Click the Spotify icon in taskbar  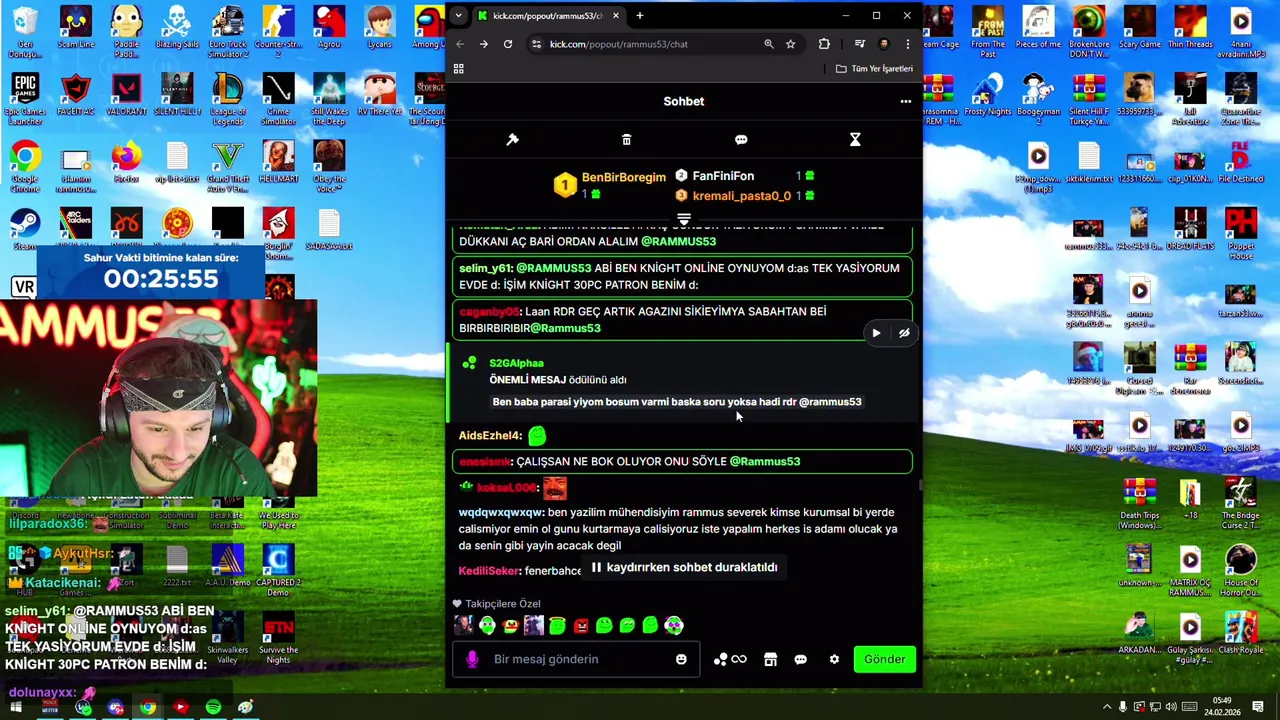point(213,708)
